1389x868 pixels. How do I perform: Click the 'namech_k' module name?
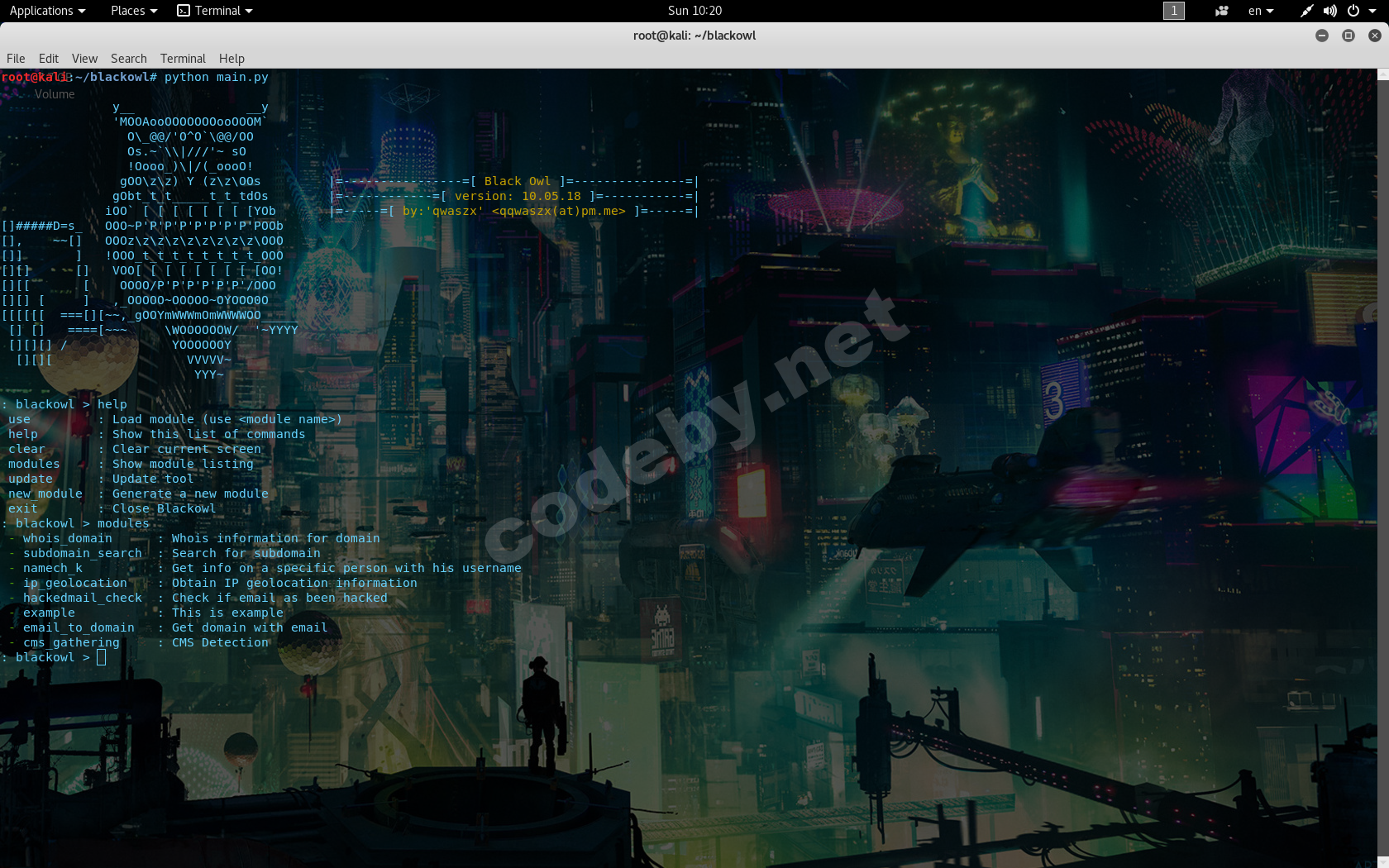pos(53,568)
